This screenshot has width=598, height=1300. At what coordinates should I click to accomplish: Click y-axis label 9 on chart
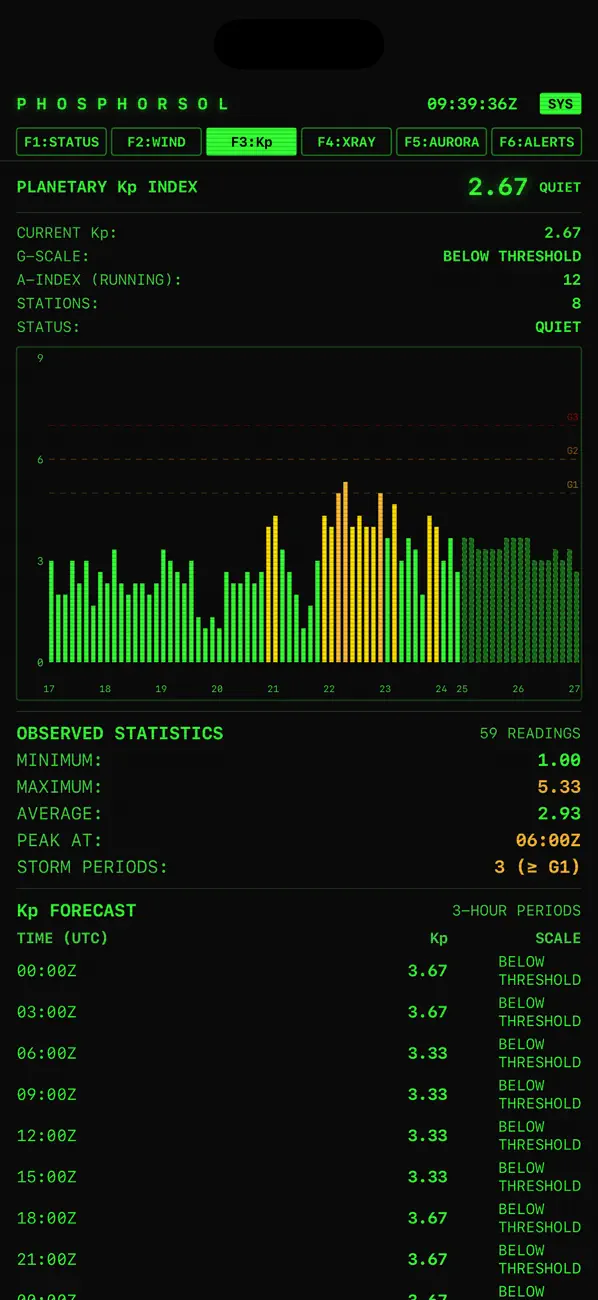point(40,358)
